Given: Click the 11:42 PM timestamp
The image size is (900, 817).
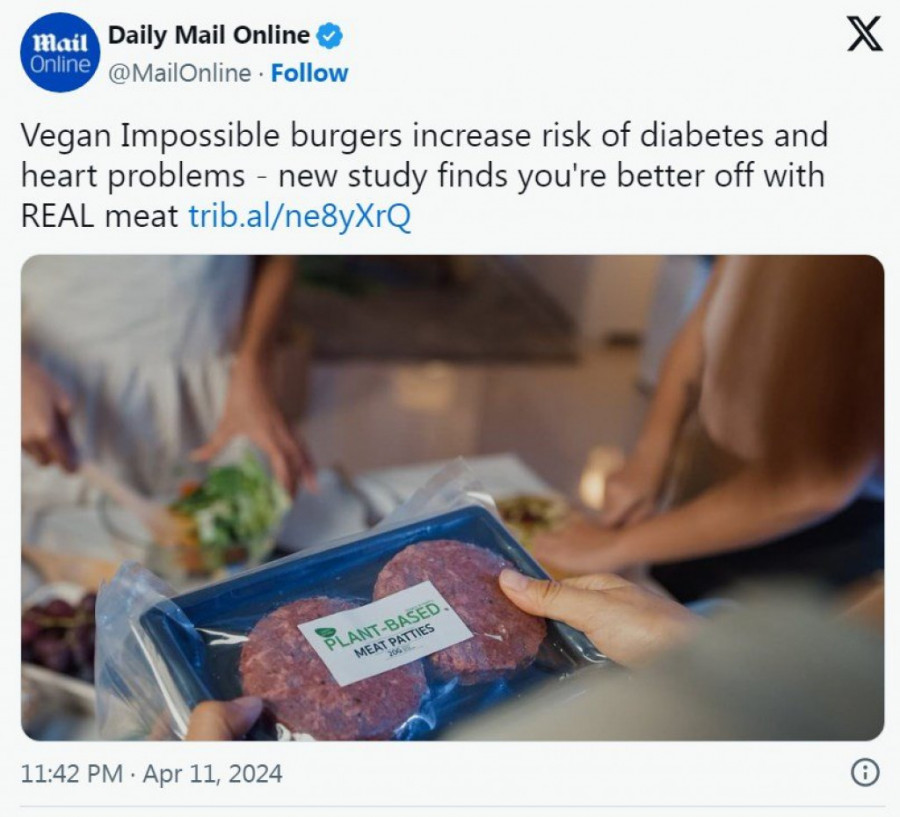Looking at the screenshot, I should [x=72, y=773].
